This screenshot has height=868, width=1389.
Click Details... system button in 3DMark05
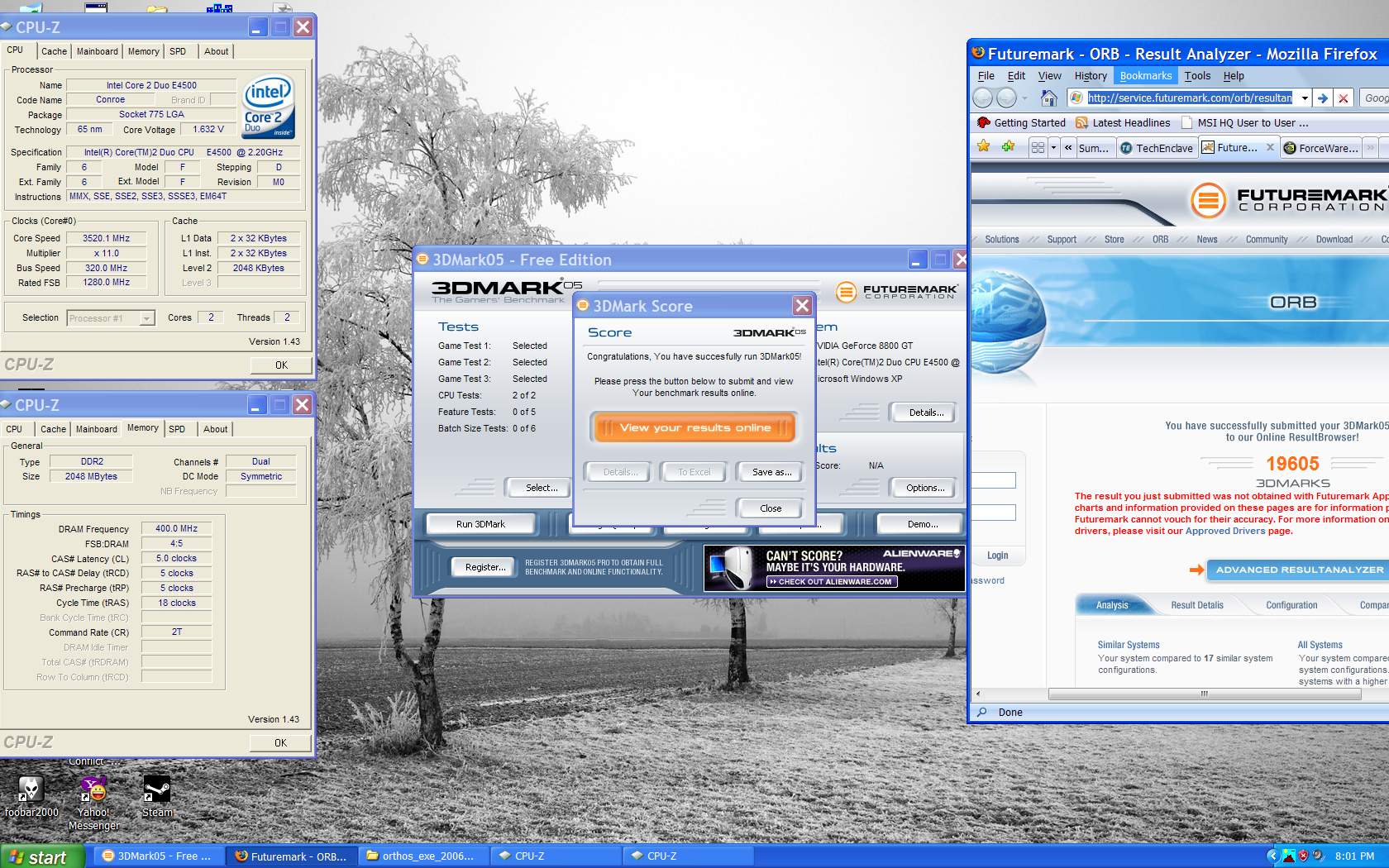coord(926,413)
